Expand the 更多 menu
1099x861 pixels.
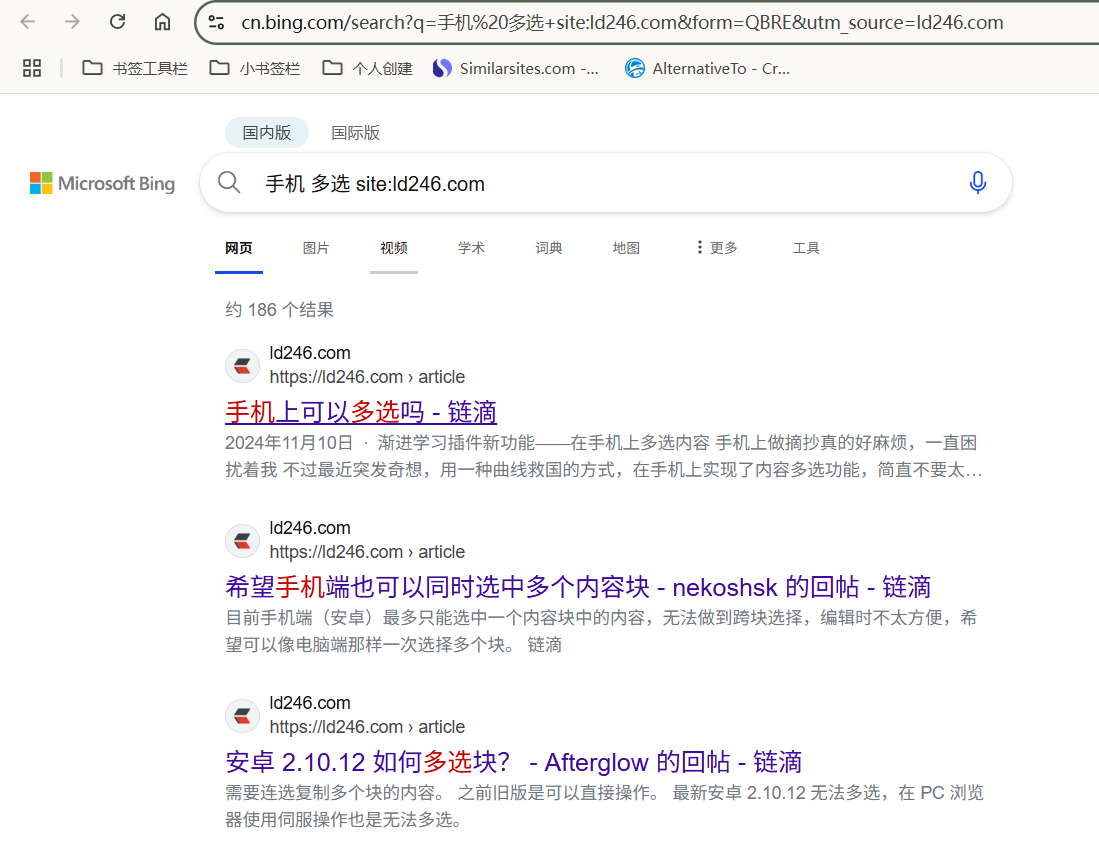[716, 248]
